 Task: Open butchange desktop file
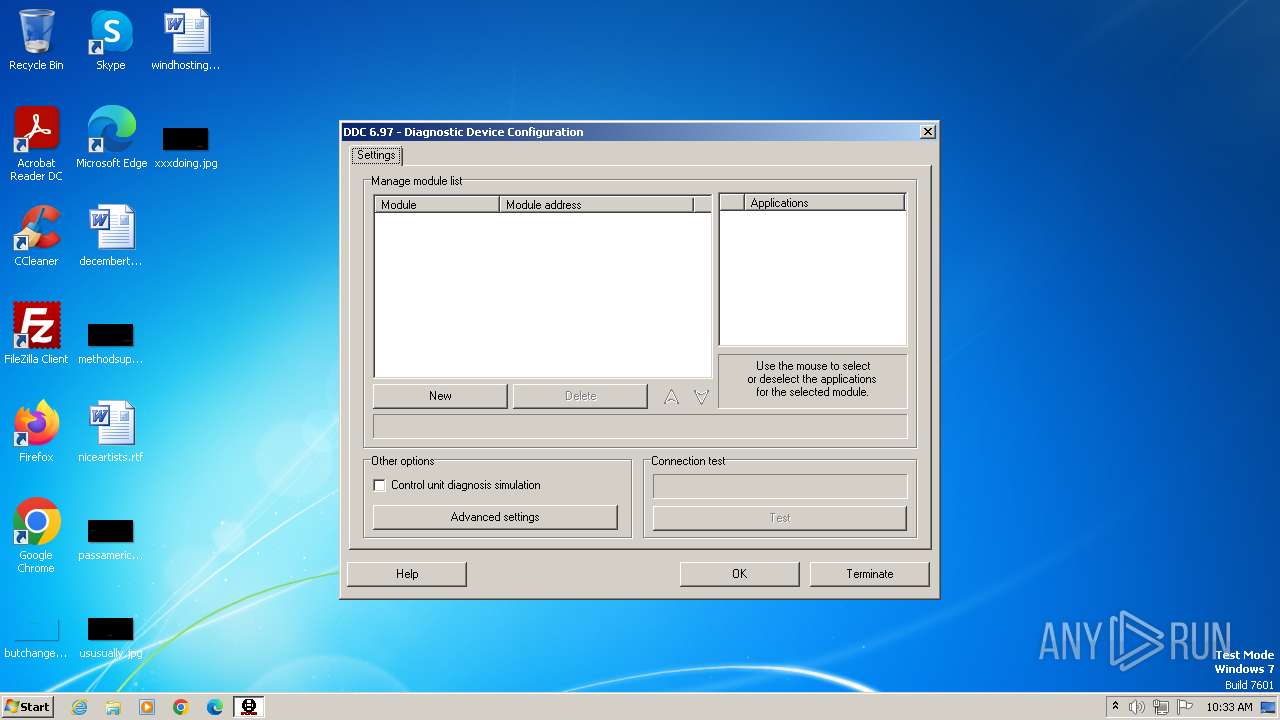(x=36, y=636)
